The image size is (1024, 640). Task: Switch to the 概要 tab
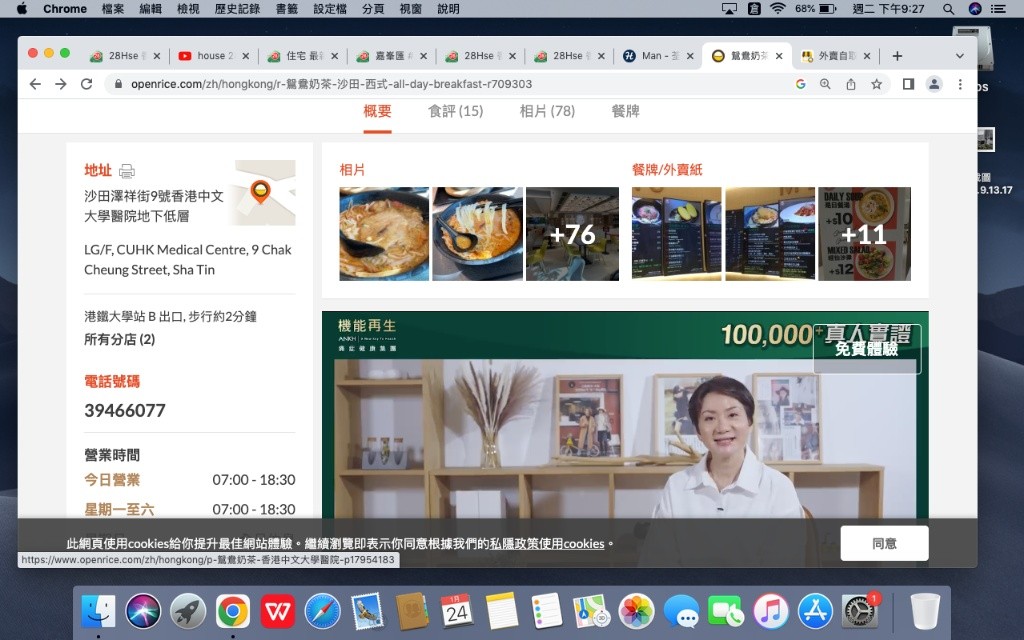pyautogui.click(x=377, y=111)
